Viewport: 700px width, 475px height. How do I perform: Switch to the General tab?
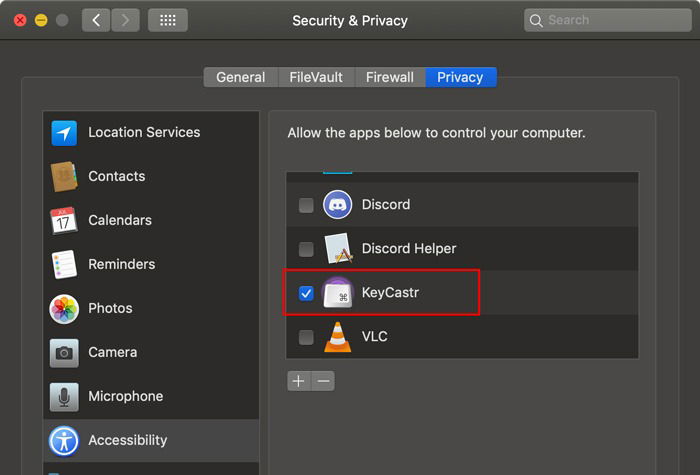(241, 77)
